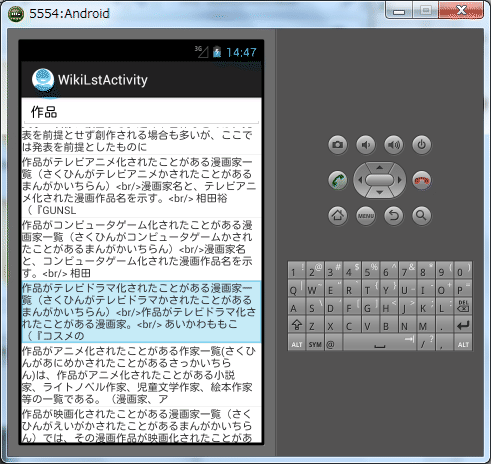This screenshot has height=464, width=491.
Task: Click the WikiLstActivity app icon
Action: [43, 80]
